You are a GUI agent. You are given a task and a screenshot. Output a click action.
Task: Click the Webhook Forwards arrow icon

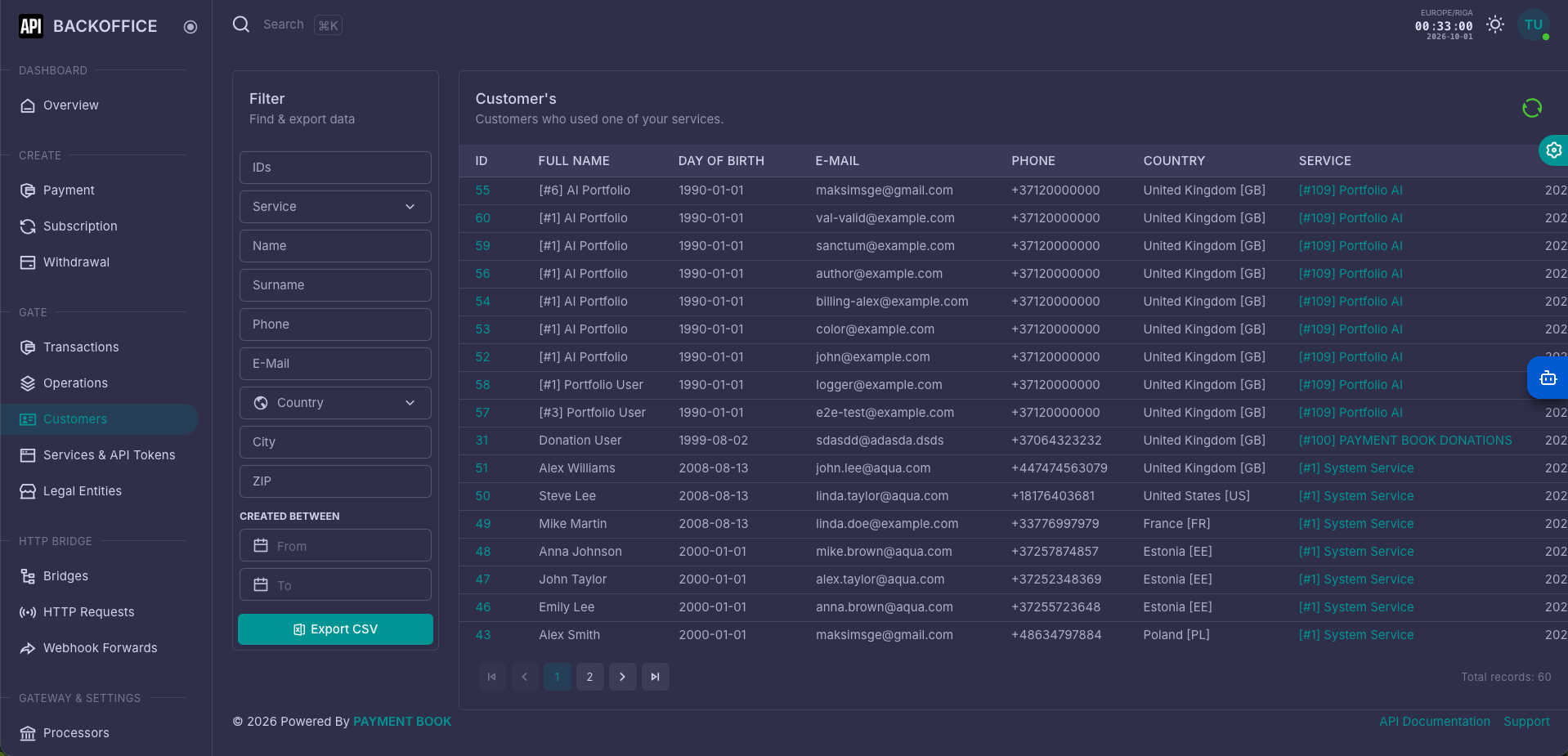28,648
